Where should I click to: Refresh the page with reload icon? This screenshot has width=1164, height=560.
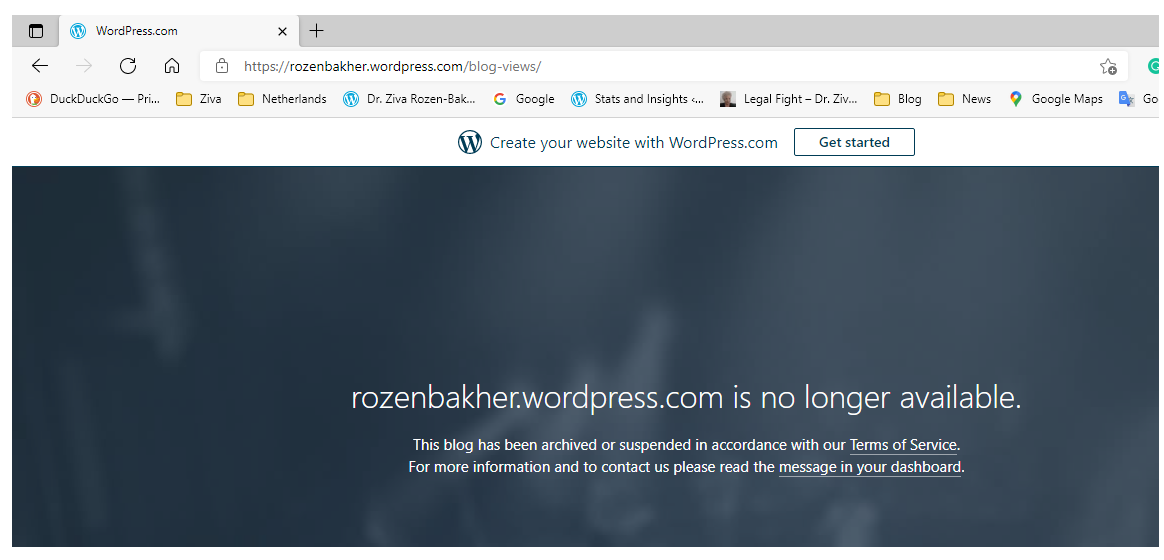[128, 66]
